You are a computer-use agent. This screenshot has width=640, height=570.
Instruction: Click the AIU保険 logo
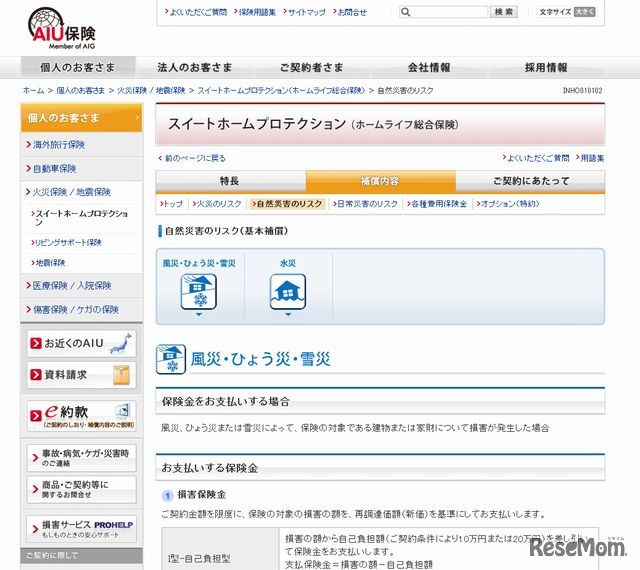click(62, 29)
